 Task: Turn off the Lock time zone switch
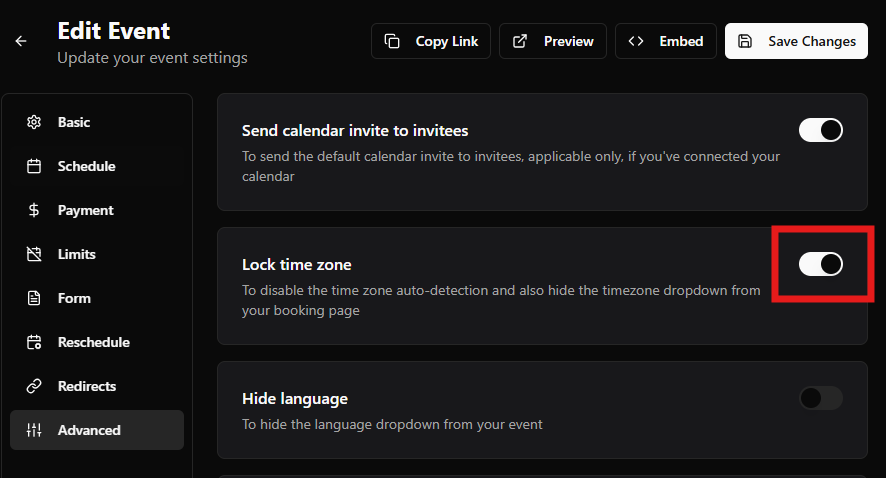tap(820, 264)
